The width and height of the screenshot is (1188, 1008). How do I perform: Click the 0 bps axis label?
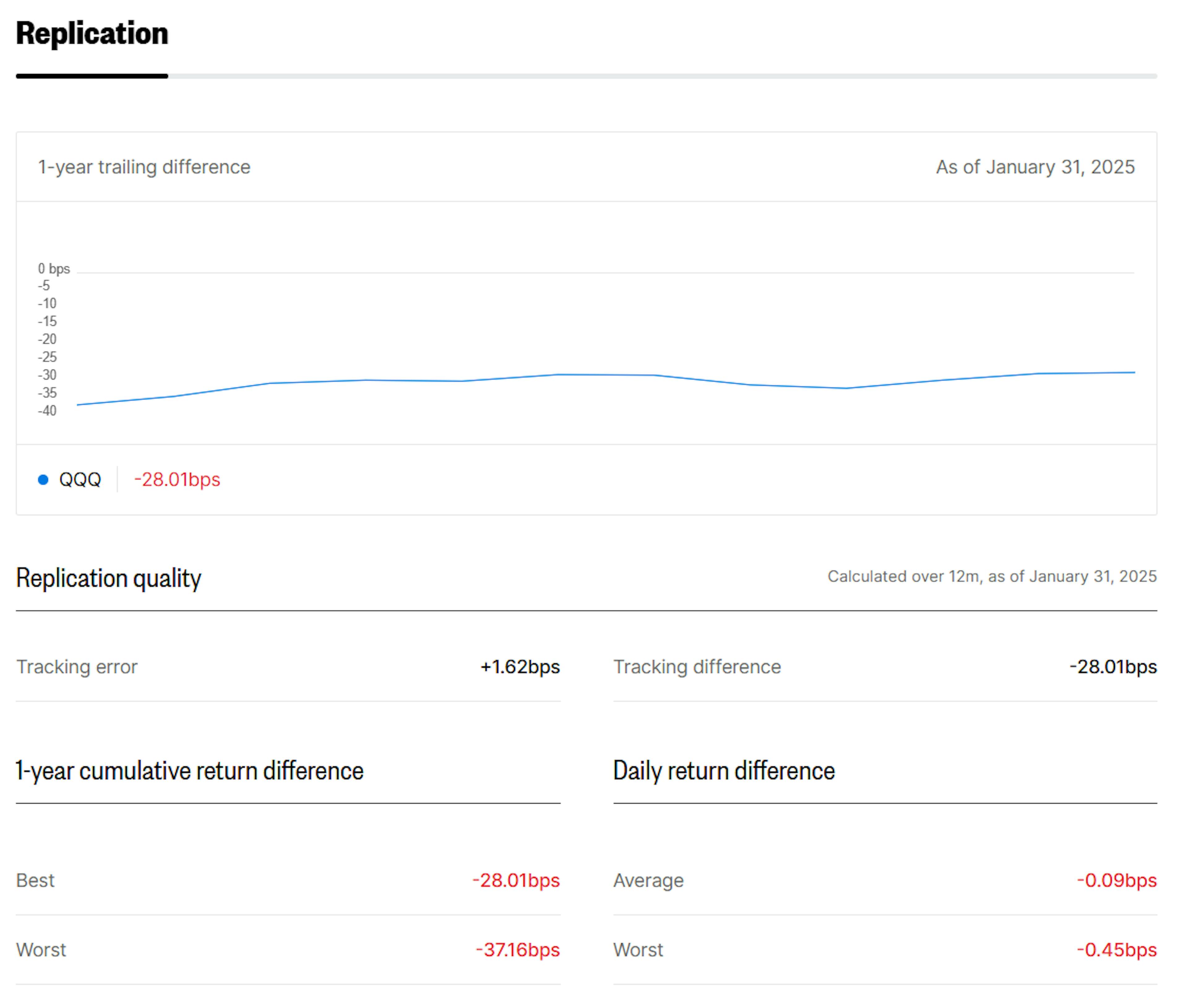point(54,269)
